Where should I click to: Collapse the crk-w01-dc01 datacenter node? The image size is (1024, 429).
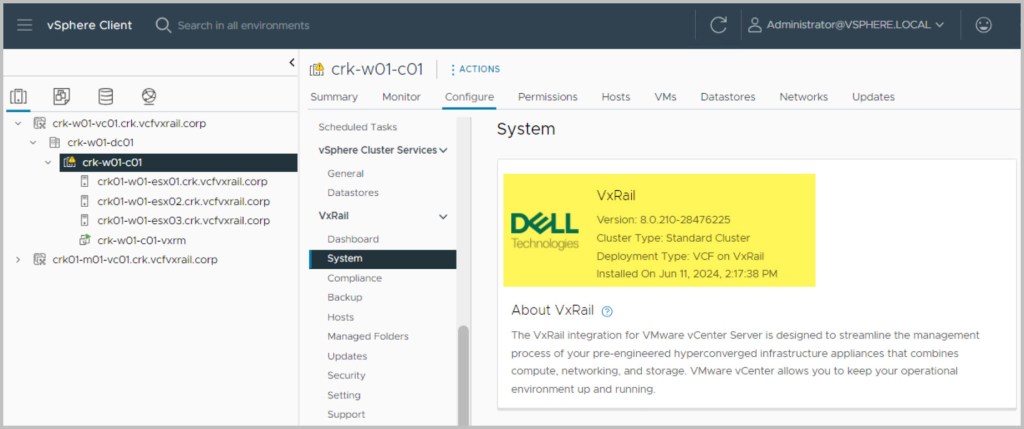click(x=32, y=142)
